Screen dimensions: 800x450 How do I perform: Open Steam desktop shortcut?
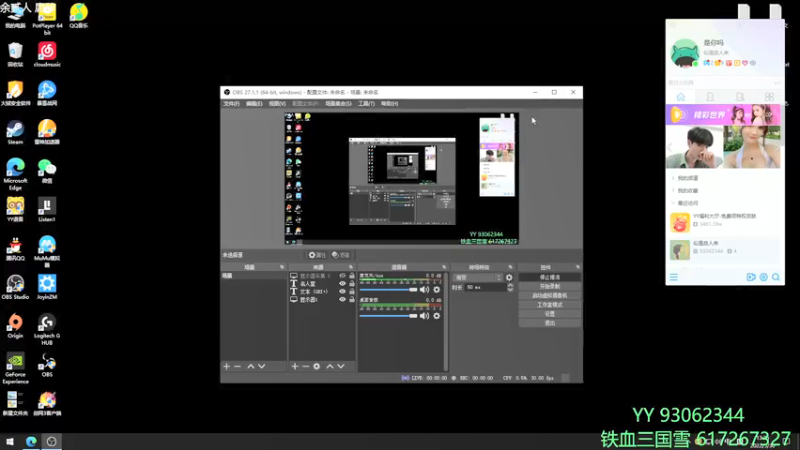(15, 133)
